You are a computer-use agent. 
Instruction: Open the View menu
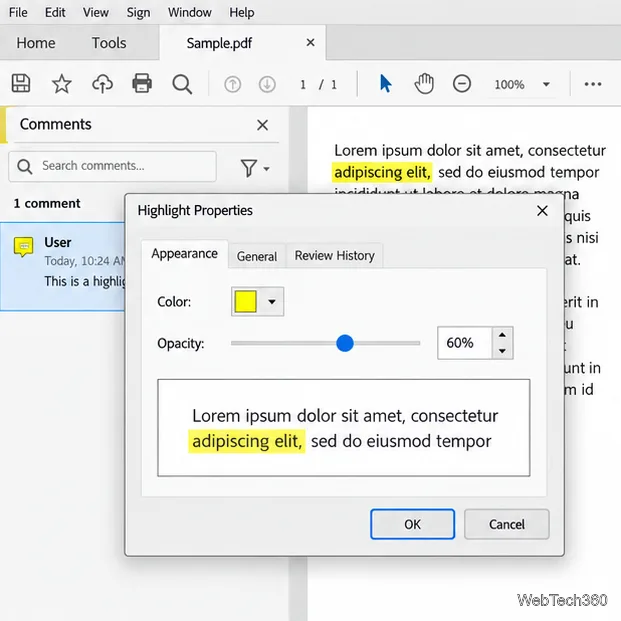pos(95,12)
